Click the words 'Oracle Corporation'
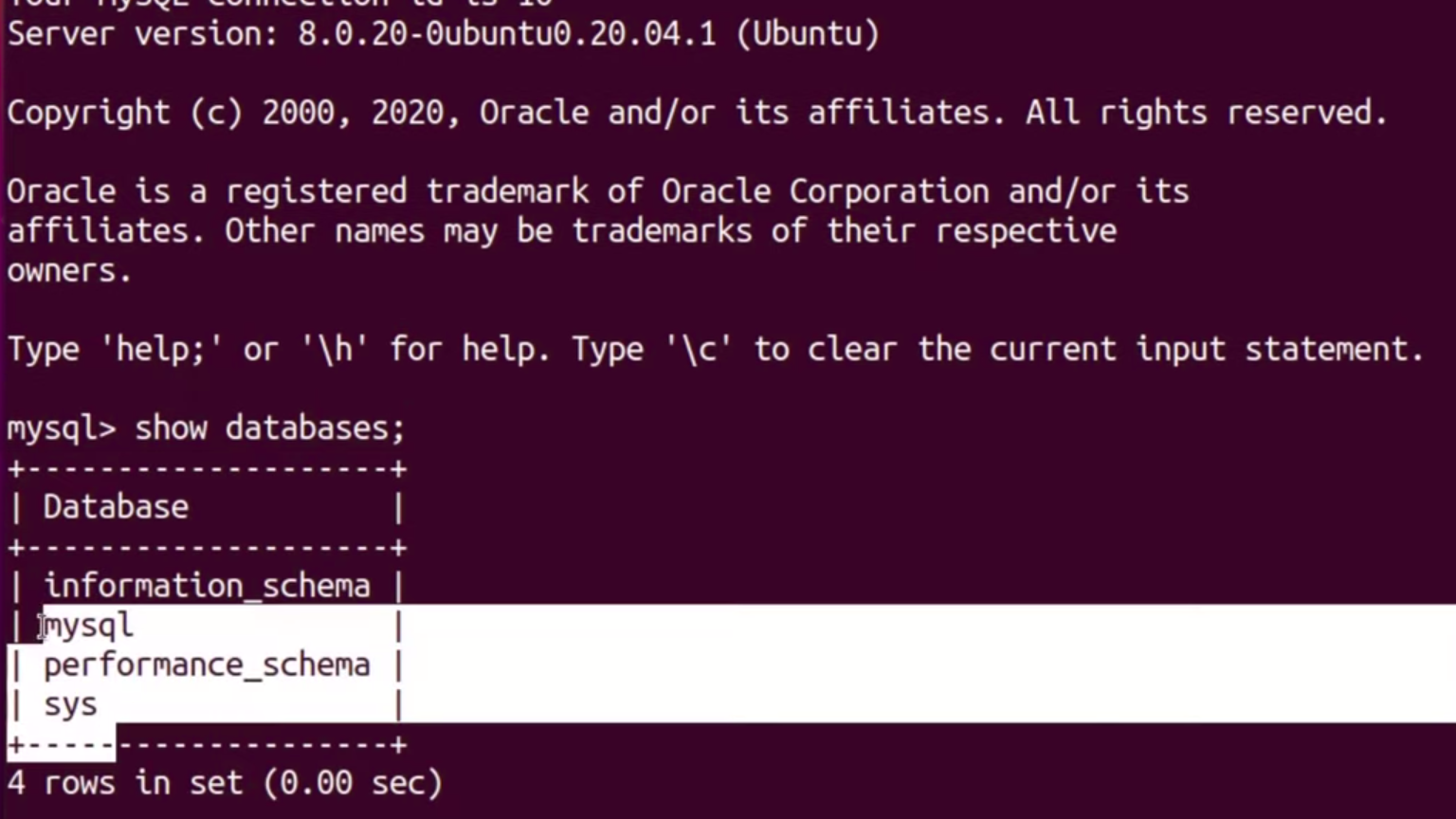1456x819 pixels. [825, 191]
